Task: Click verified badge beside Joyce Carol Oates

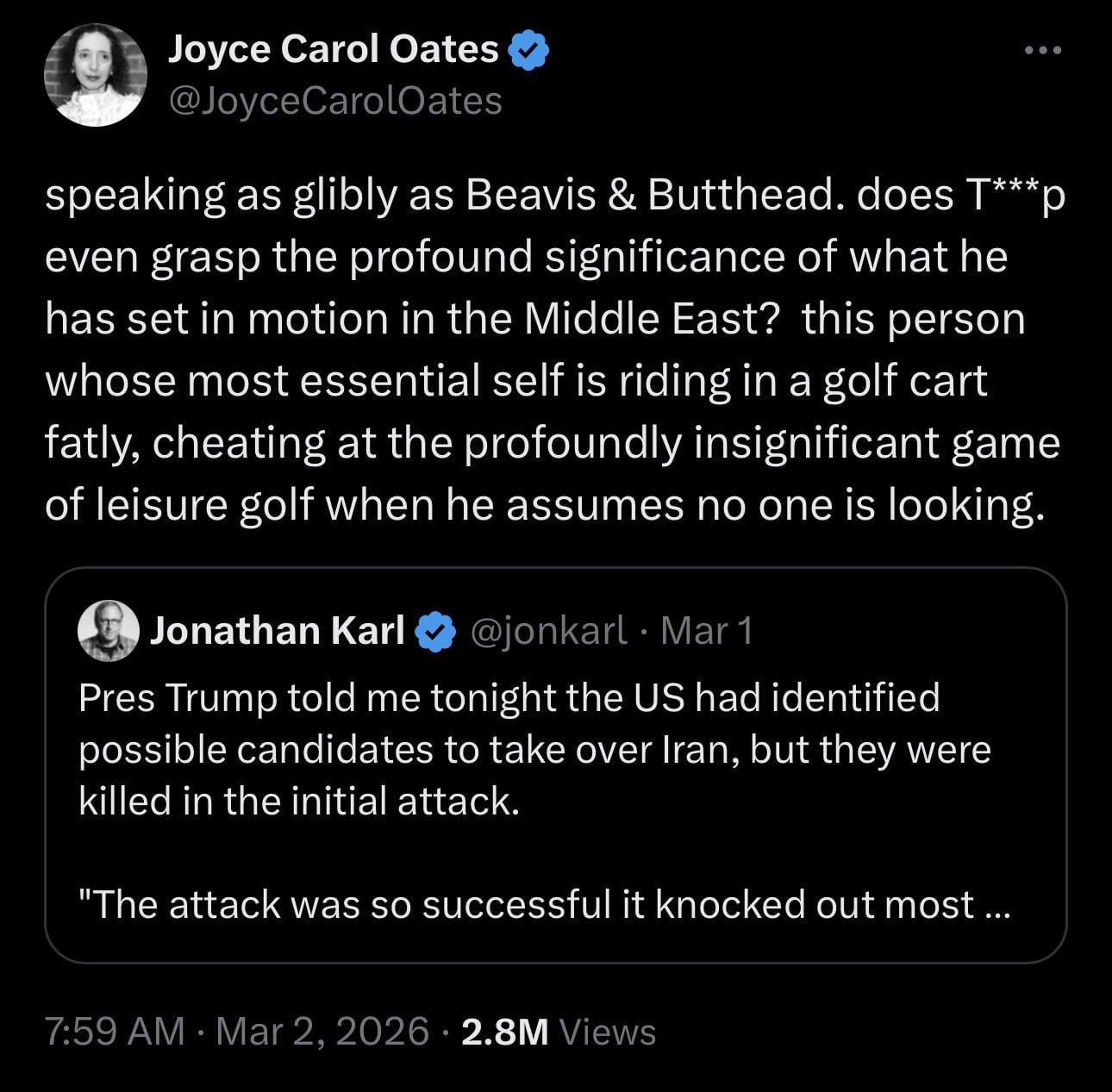Action: (529, 50)
